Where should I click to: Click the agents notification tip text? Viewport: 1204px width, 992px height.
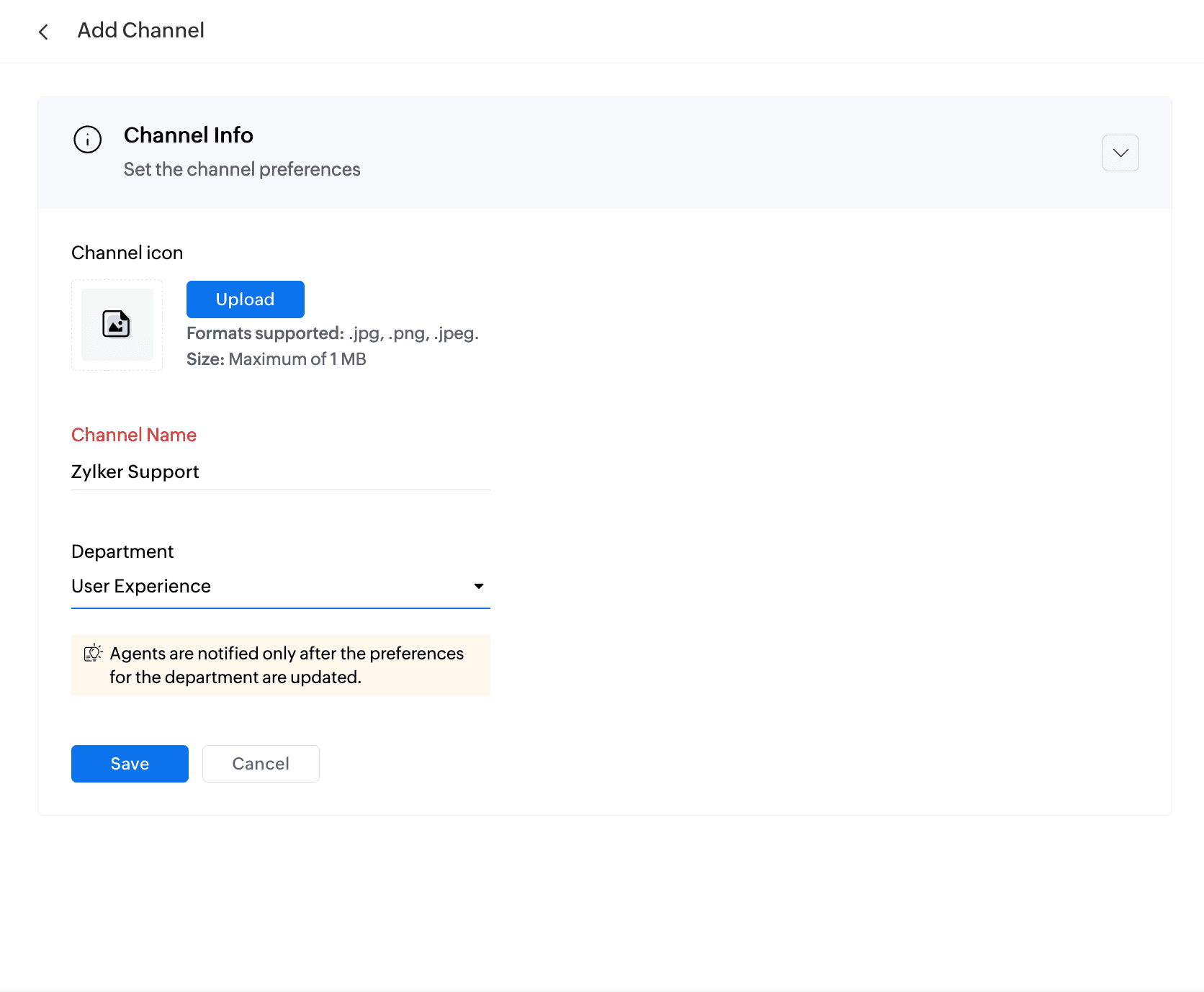[287, 665]
